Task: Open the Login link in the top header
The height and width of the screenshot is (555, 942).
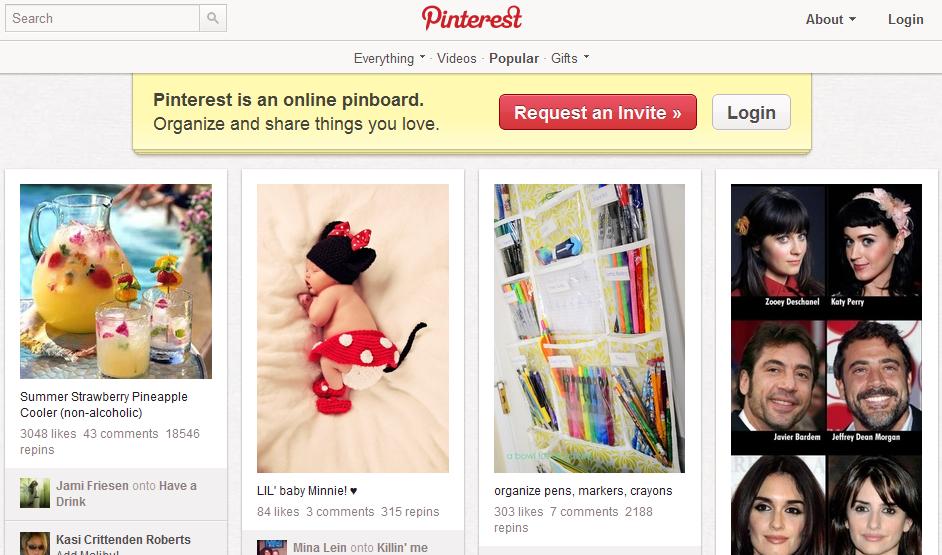Action: 905,19
